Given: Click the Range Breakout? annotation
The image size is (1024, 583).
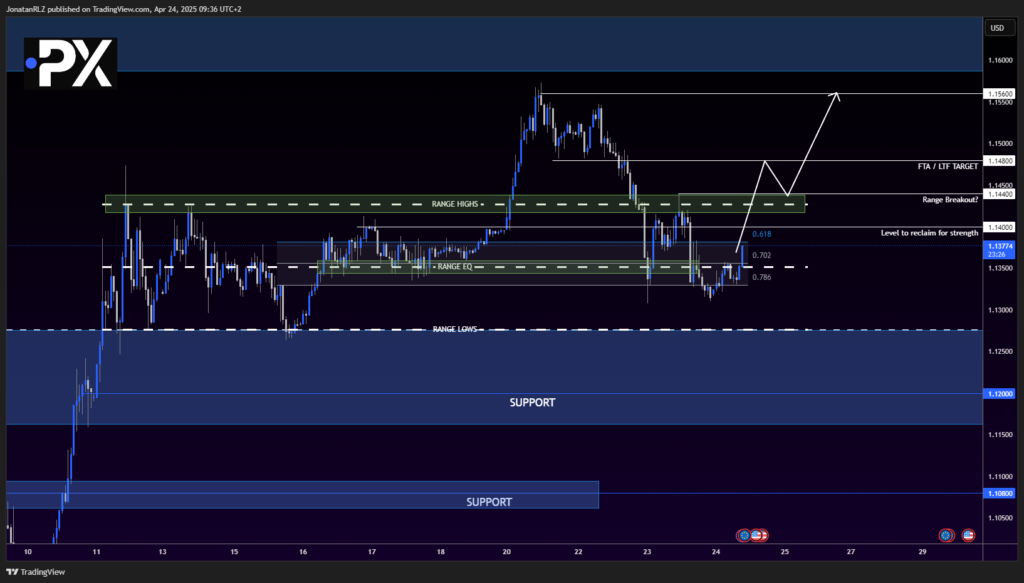Looking at the screenshot, I should coord(949,200).
